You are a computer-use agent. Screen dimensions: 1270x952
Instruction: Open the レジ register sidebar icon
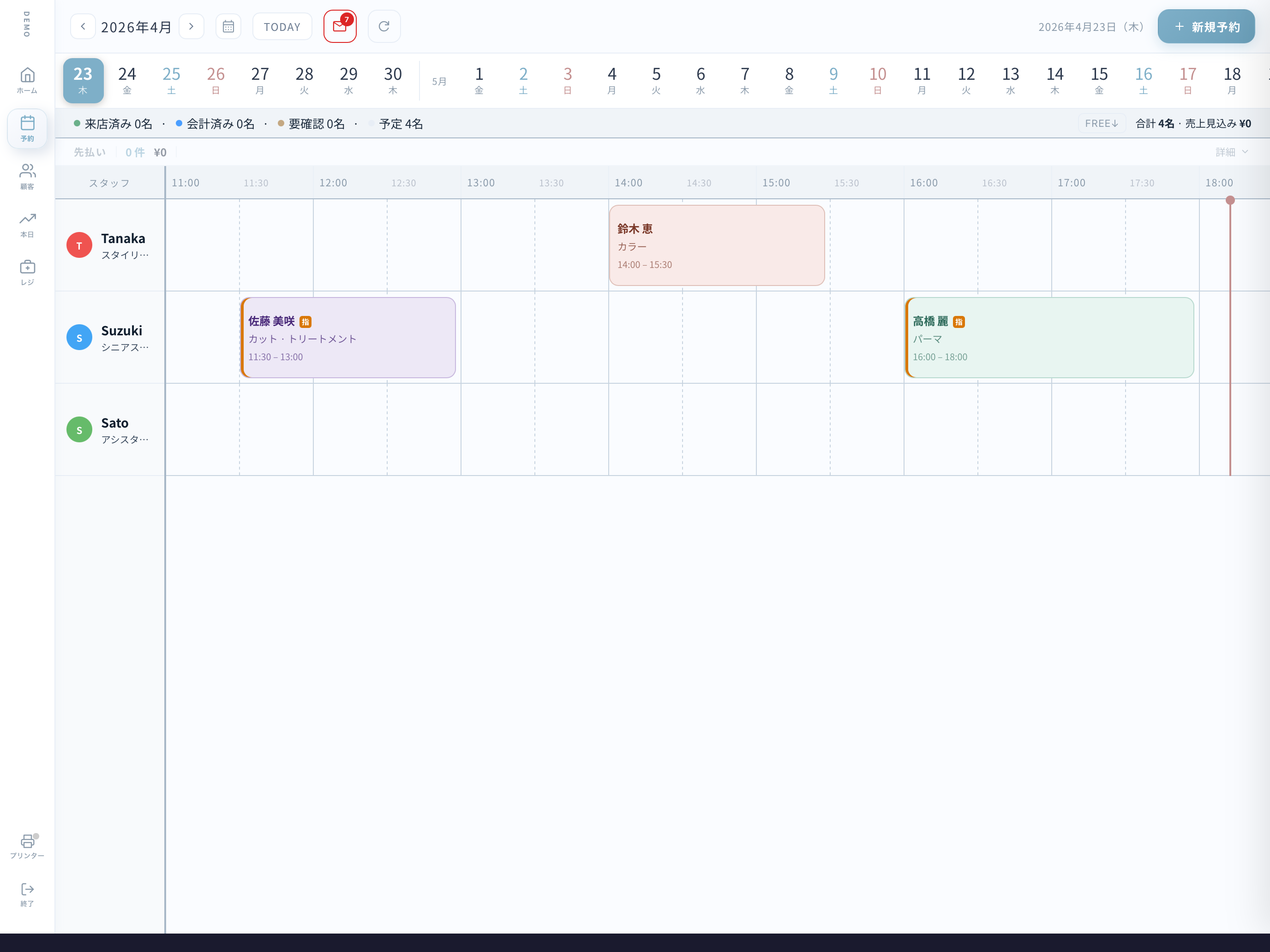pos(27,273)
